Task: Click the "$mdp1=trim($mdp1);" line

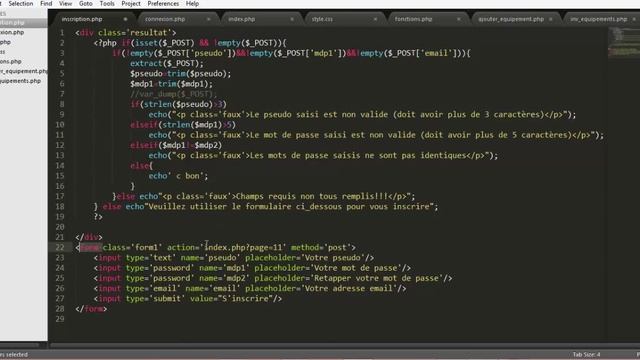Action: pos(171,84)
